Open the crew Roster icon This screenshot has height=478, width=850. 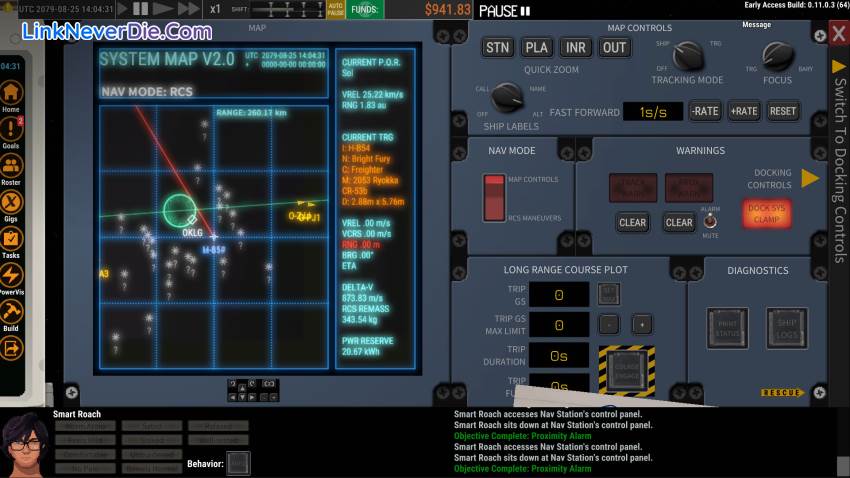point(11,166)
